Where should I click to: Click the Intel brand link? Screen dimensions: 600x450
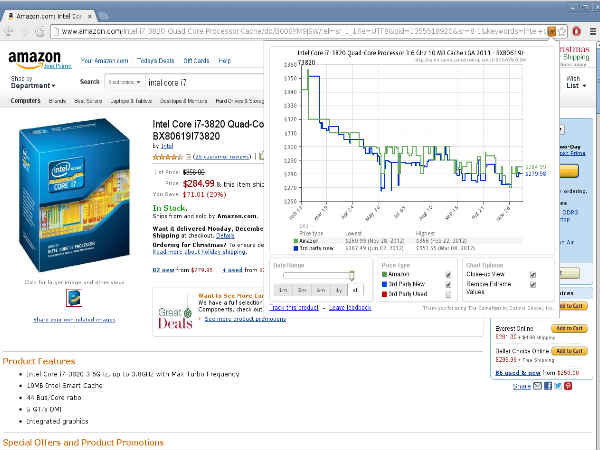167,146
